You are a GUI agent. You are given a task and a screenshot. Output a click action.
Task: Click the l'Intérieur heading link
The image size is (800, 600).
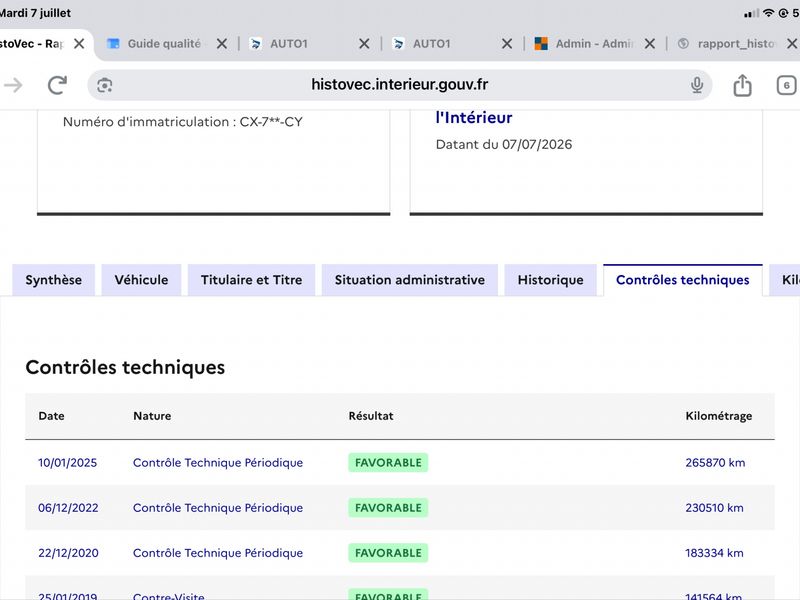coord(474,118)
